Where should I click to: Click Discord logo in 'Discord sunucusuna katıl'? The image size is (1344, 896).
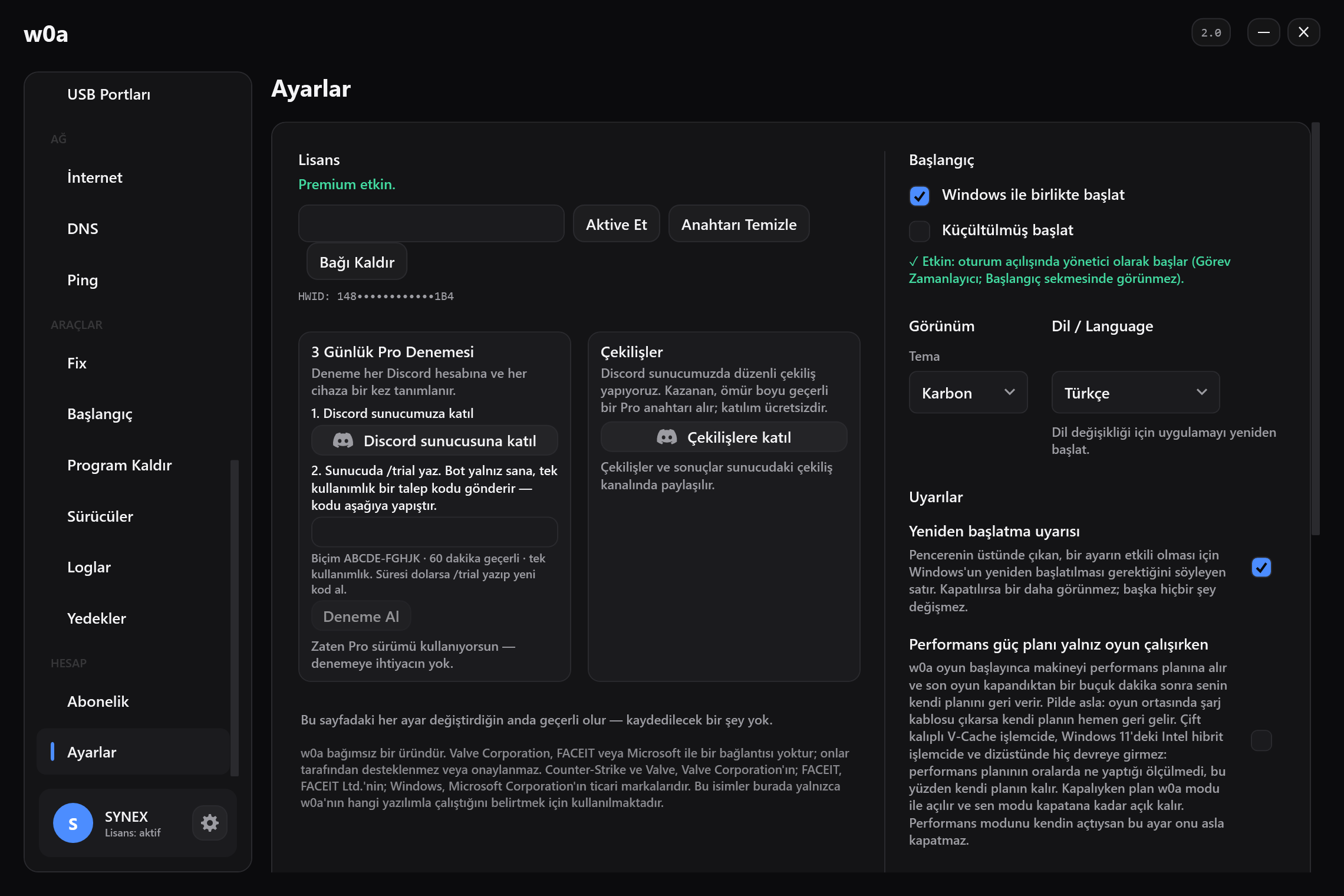(x=343, y=440)
